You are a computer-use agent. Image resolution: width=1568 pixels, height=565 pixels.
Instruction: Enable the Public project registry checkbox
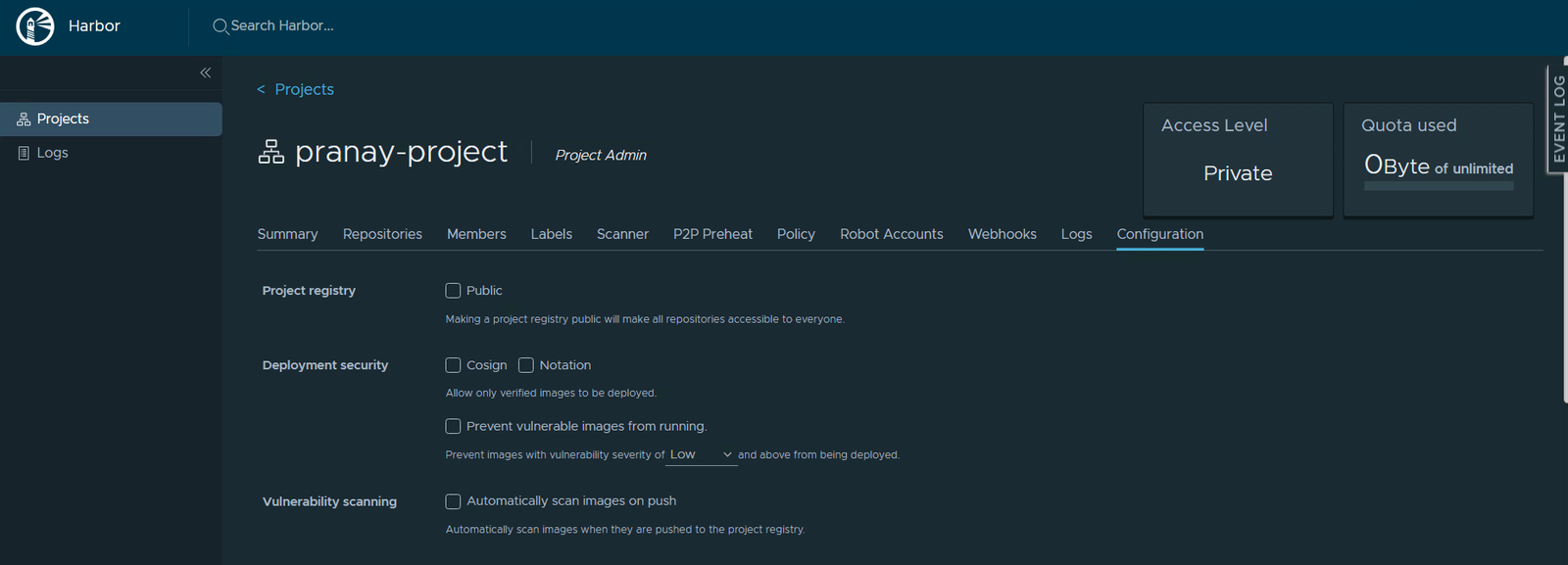pos(453,291)
